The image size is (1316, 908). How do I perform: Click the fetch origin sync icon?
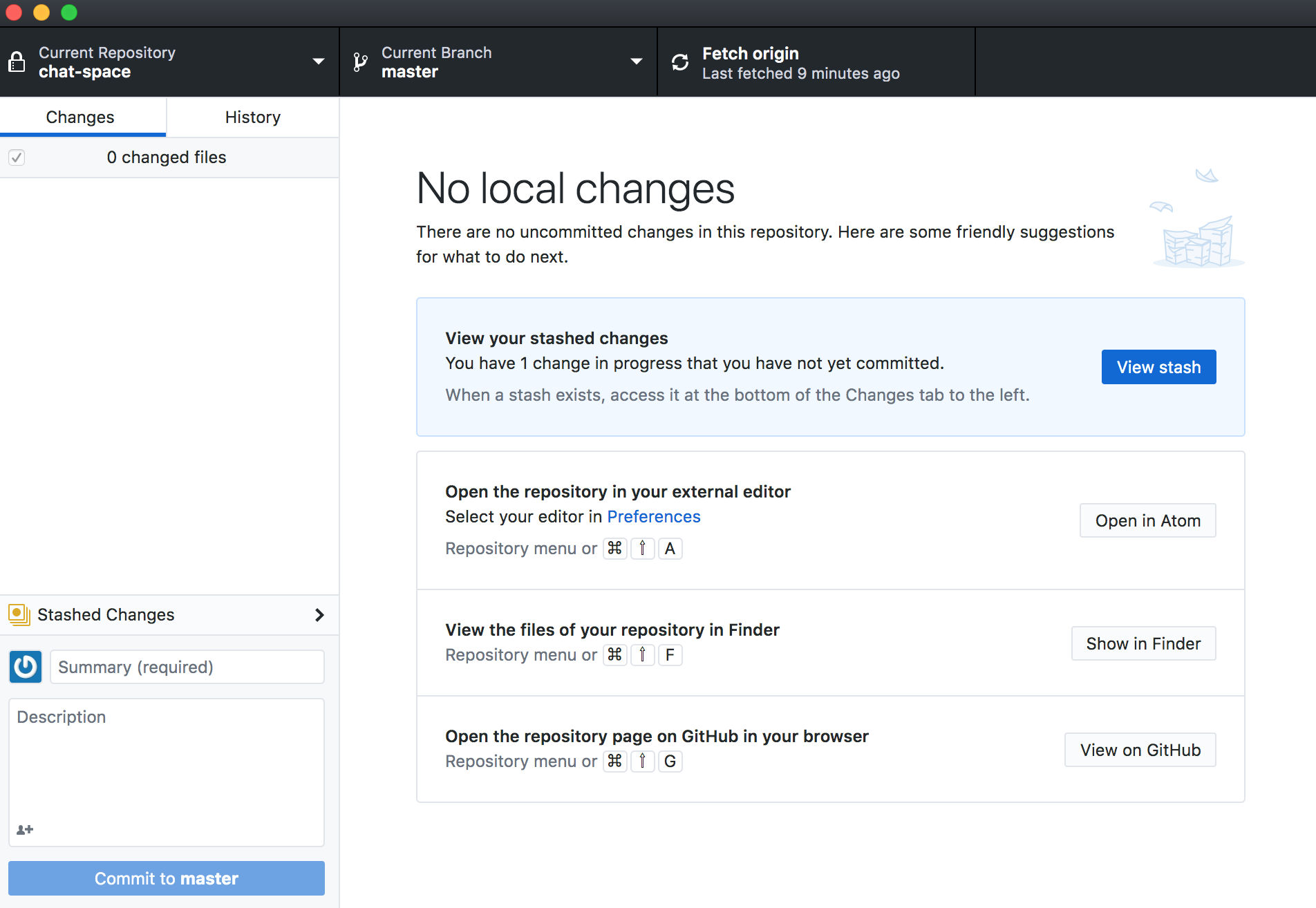(680, 62)
